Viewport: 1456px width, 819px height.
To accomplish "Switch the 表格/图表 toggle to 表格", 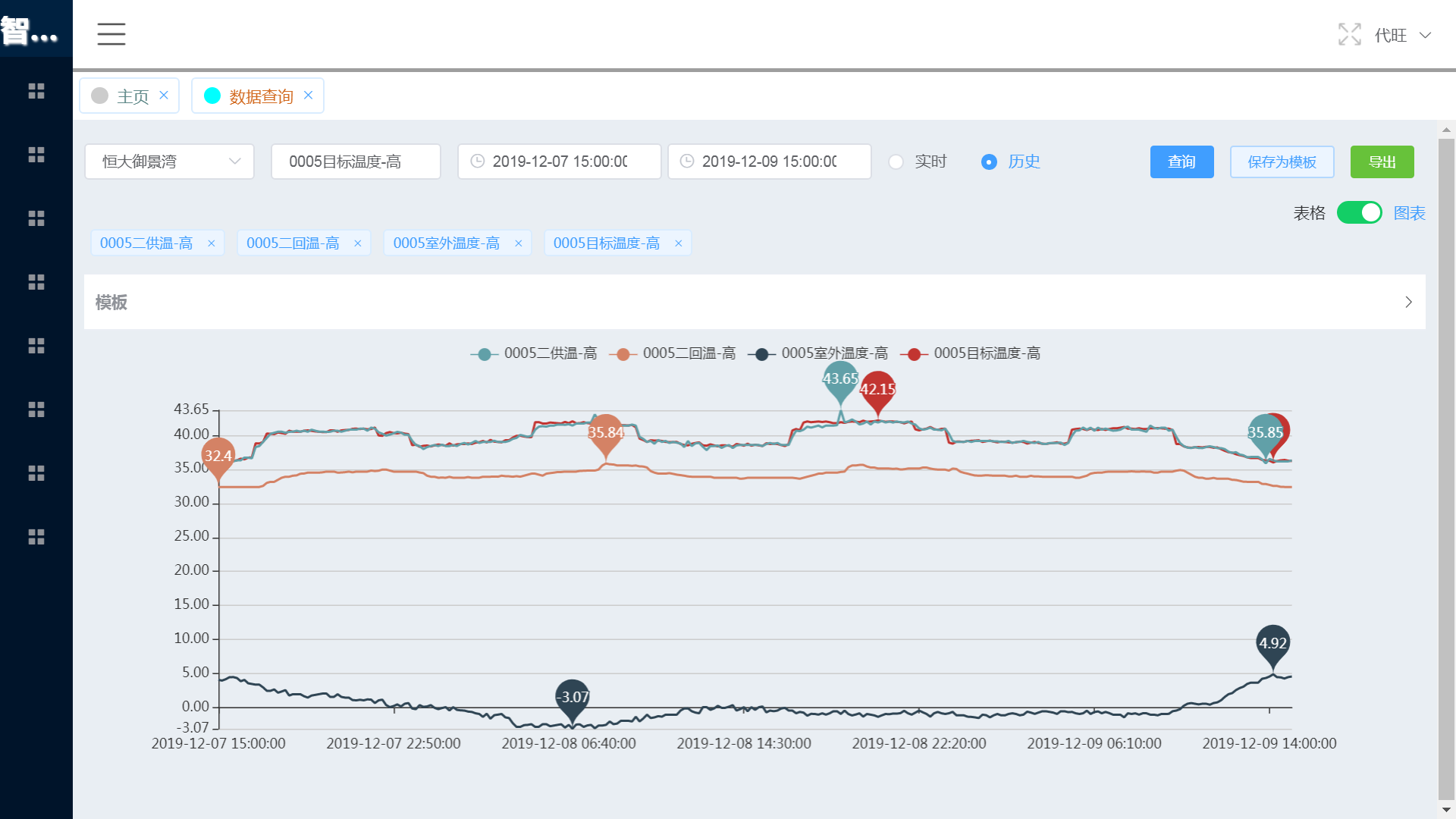I will click(x=1360, y=213).
